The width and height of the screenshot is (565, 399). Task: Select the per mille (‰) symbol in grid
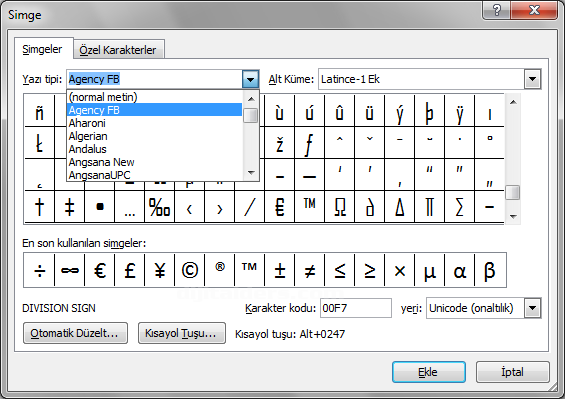(160, 207)
